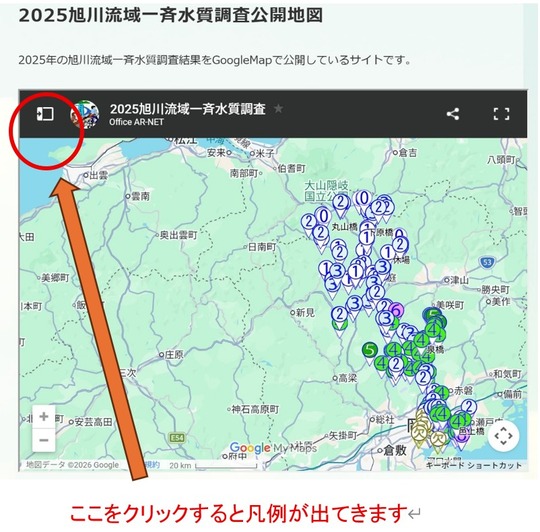Open the キーボード ショートカット link
This screenshot has height=532, width=540.
coord(474,466)
